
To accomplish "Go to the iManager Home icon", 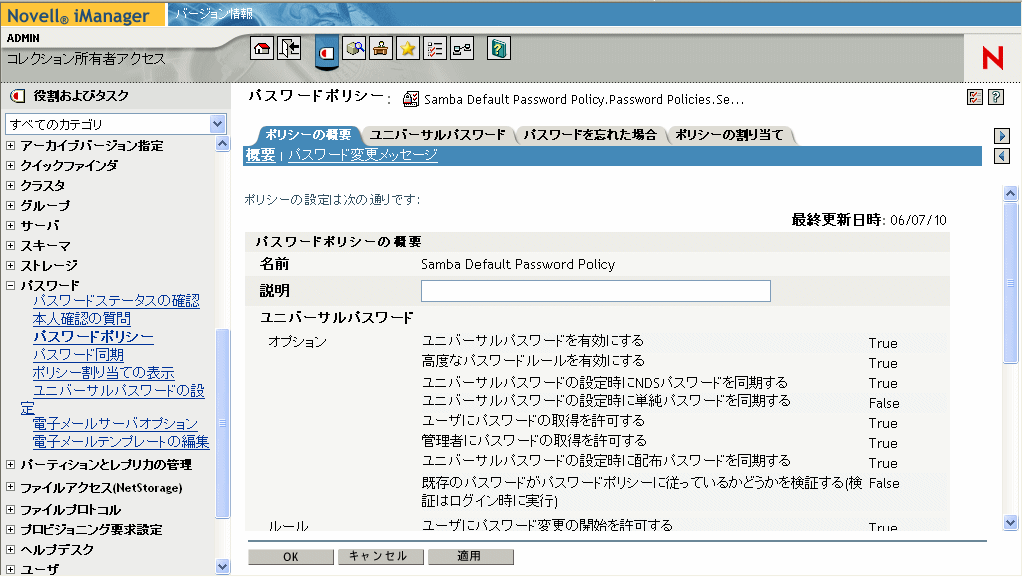I will pyautogui.click(x=262, y=48).
